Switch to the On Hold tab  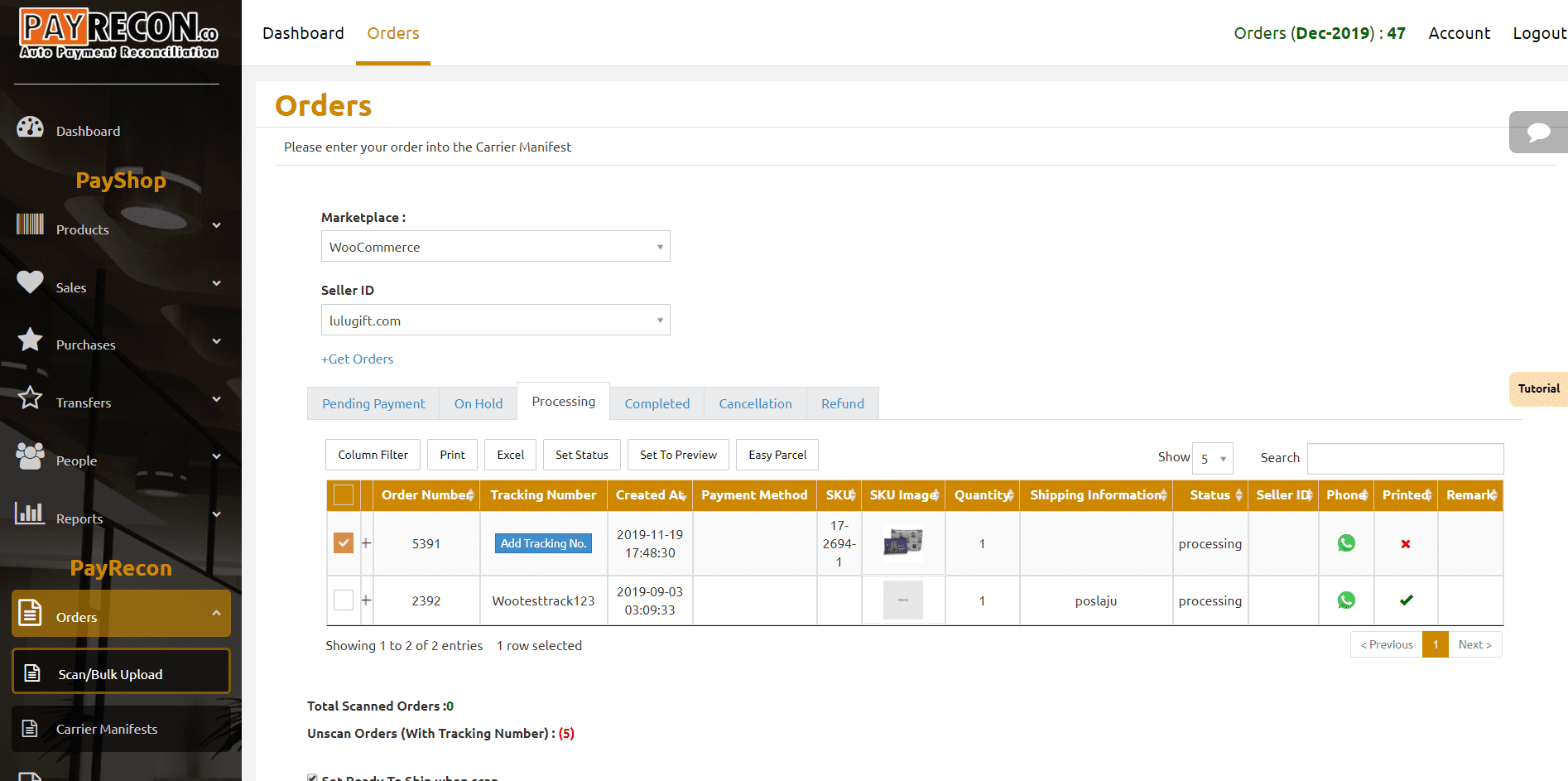479,403
